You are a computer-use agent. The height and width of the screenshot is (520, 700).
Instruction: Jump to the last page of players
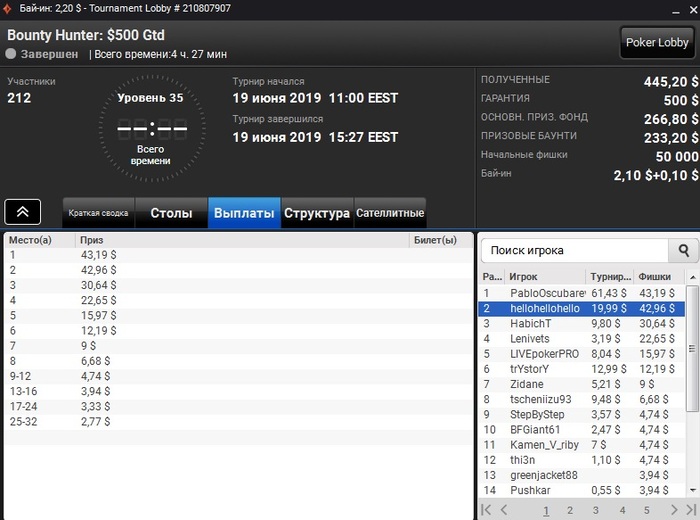[x=691, y=510]
